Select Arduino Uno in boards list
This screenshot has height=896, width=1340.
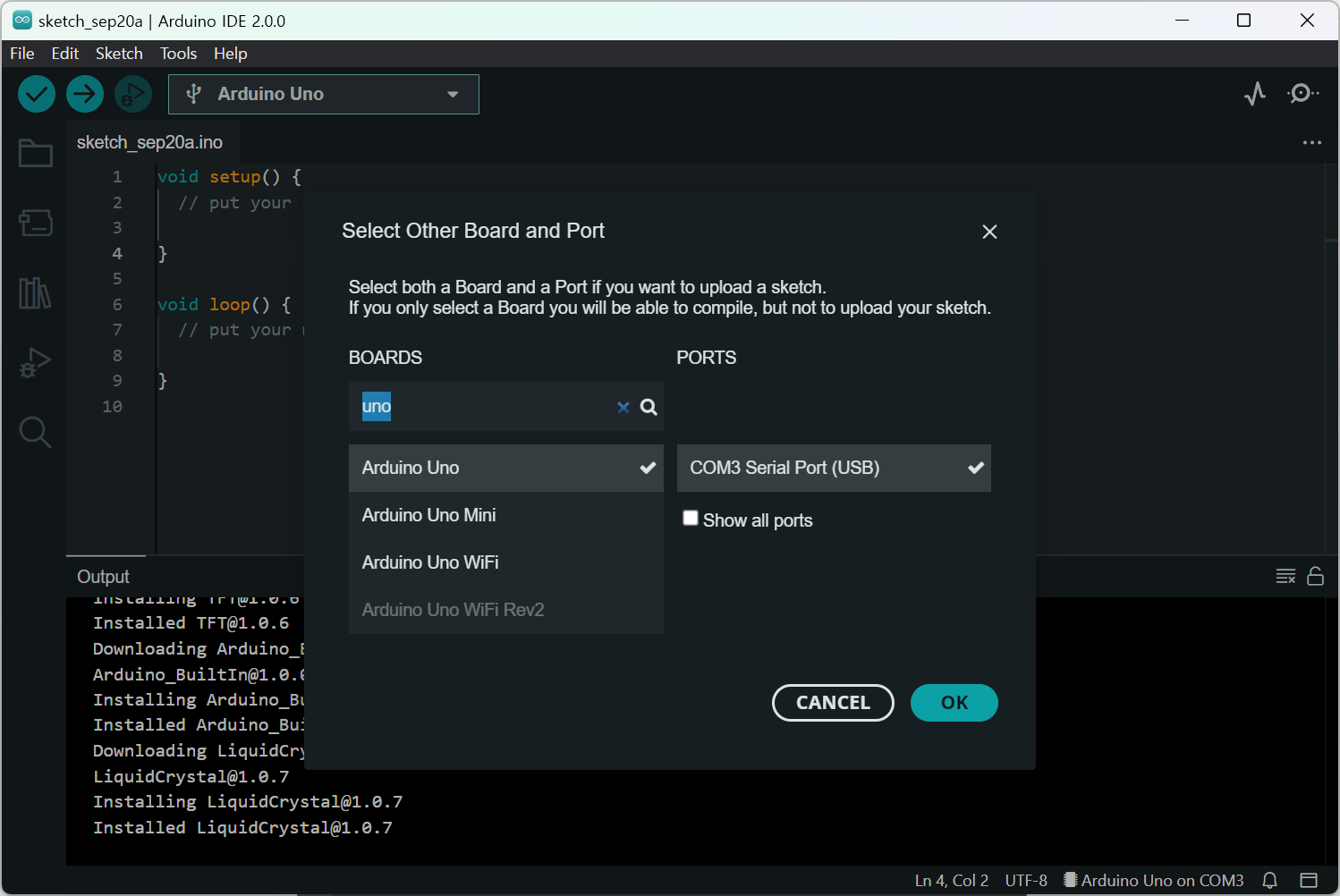pyautogui.click(x=506, y=468)
